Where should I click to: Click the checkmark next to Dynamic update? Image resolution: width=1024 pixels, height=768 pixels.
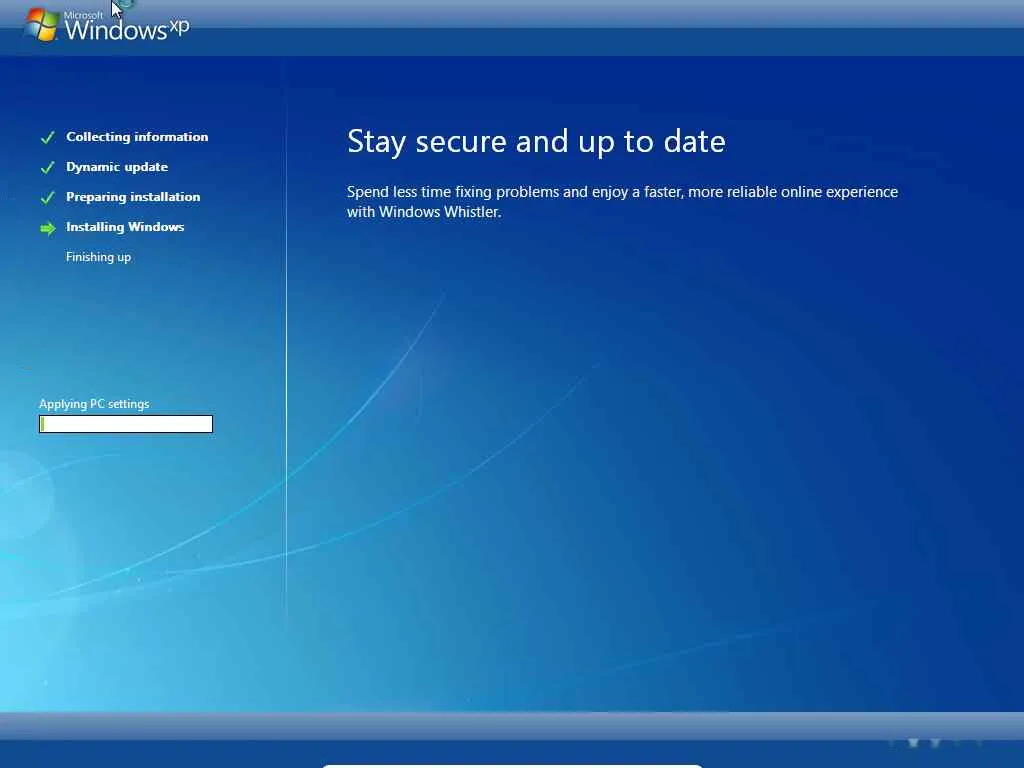pyautogui.click(x=48, y=167)
